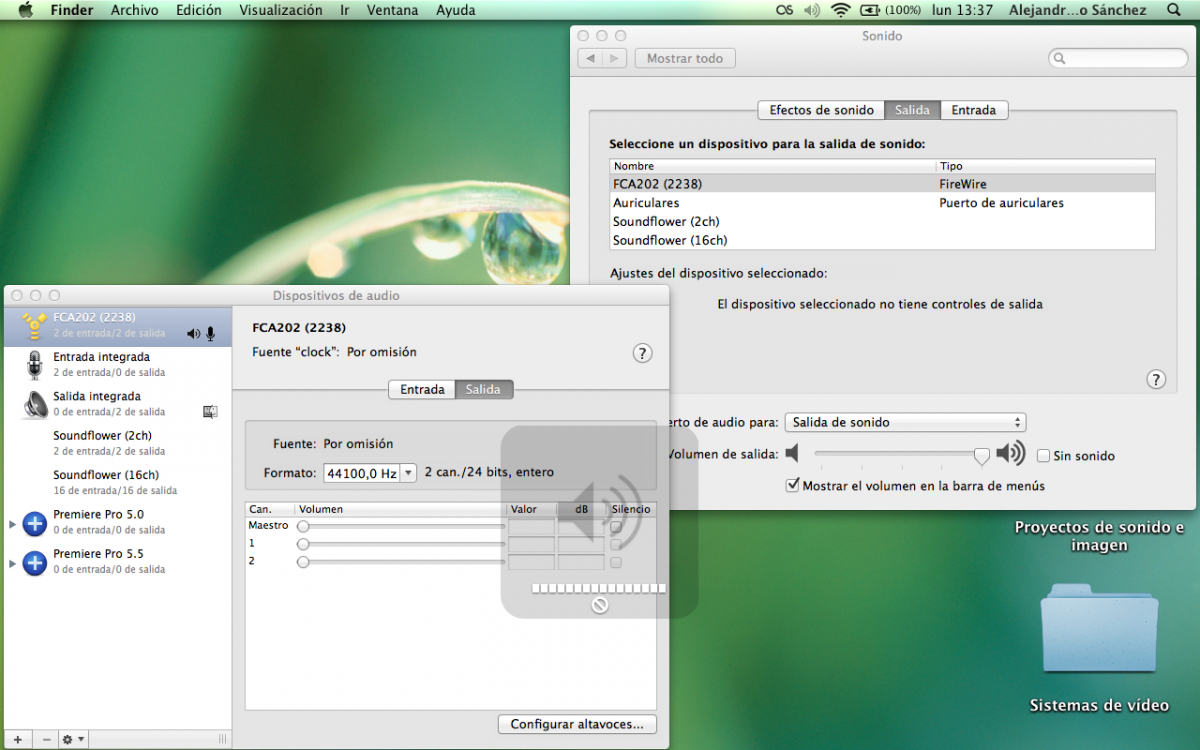Select the Entrada integrada microphone icon

pos(35,365)
